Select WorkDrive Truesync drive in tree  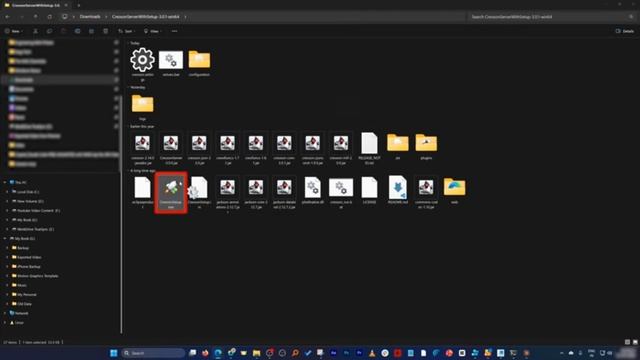point(33,229)
